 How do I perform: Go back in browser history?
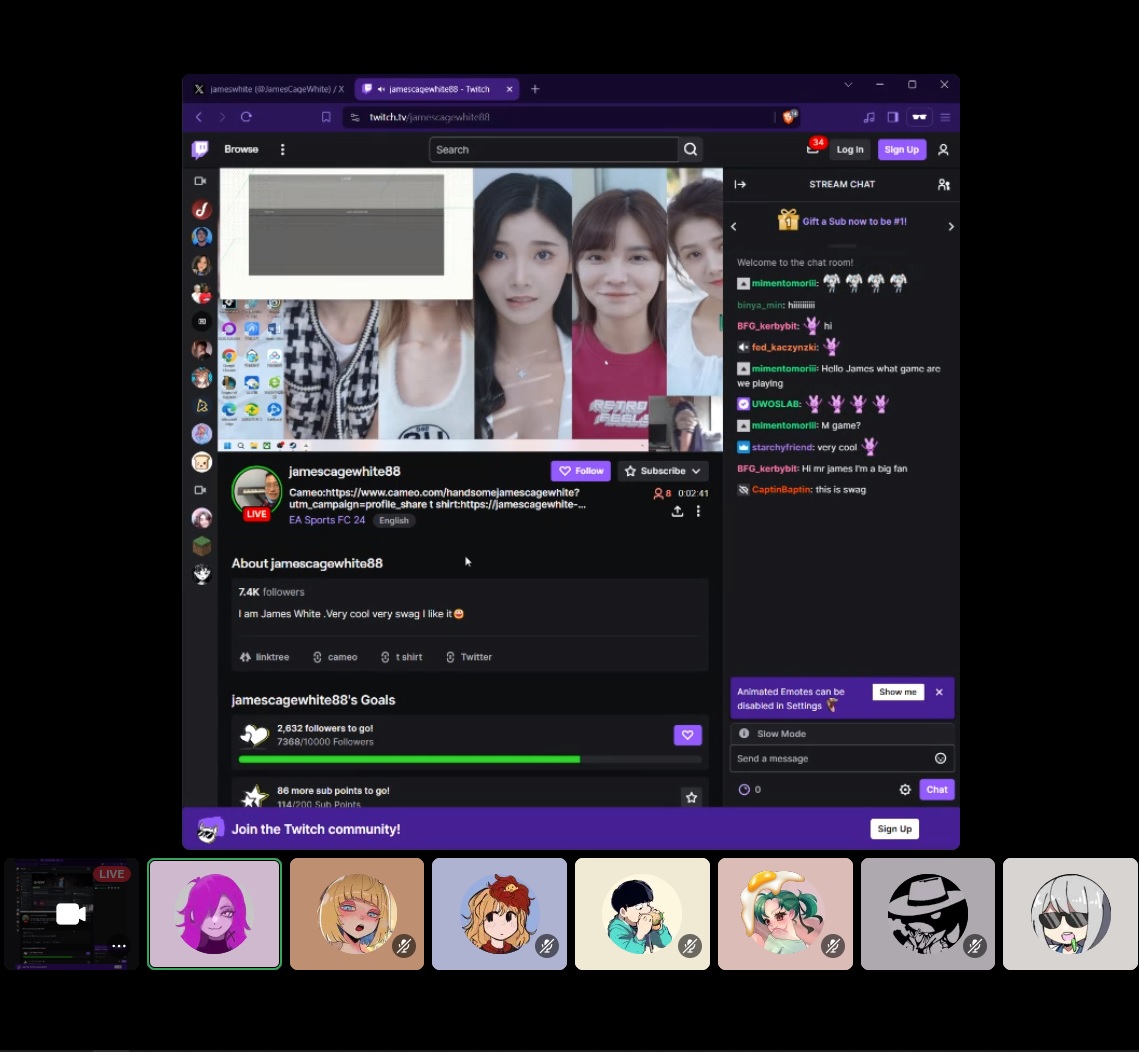click(198, 117)
